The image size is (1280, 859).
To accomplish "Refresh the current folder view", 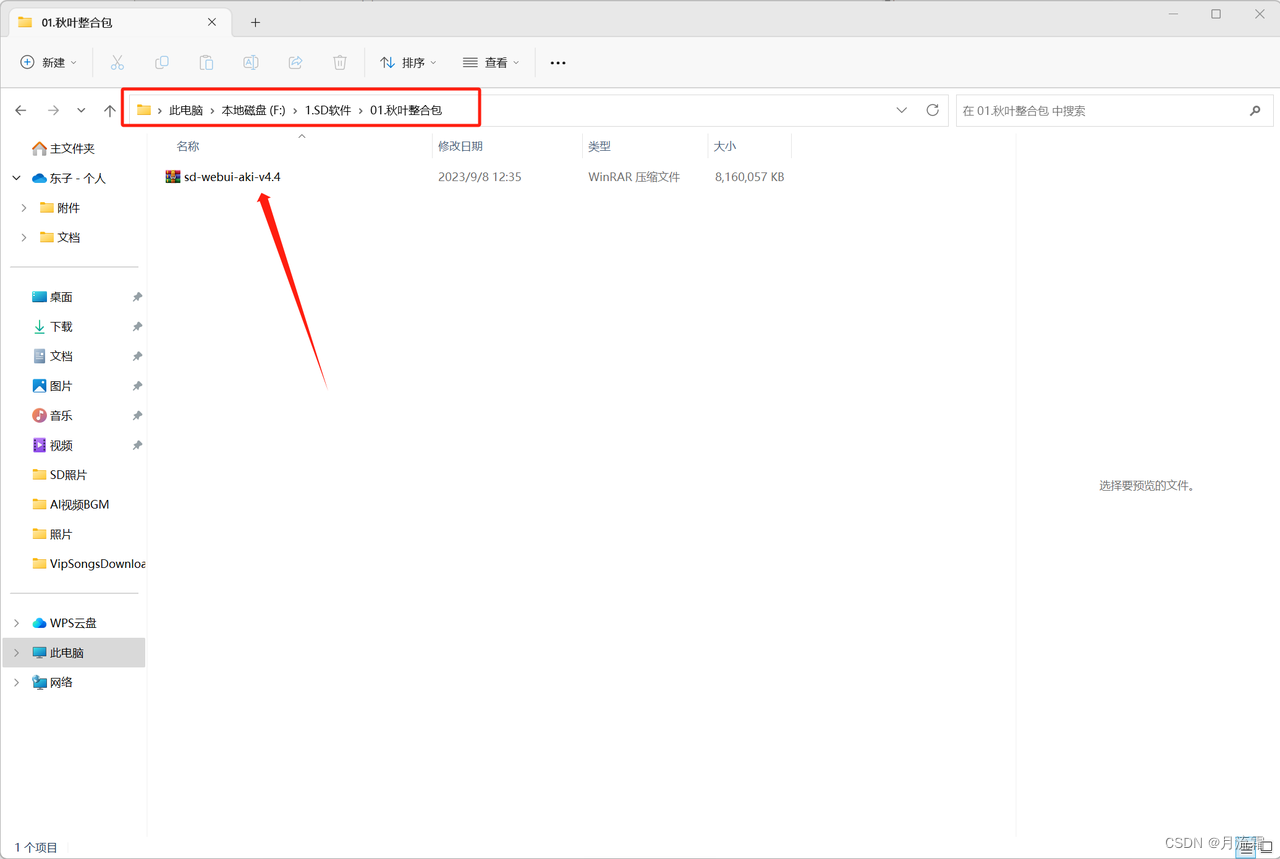I will [x=933, y=110].
